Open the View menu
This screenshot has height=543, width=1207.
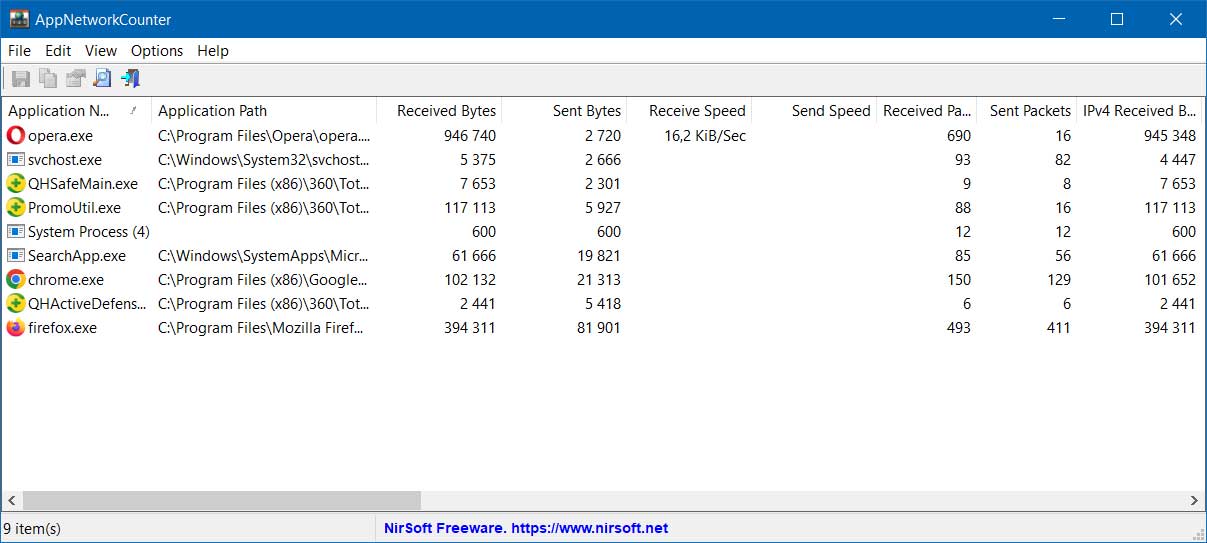click(x=101, y=50)
